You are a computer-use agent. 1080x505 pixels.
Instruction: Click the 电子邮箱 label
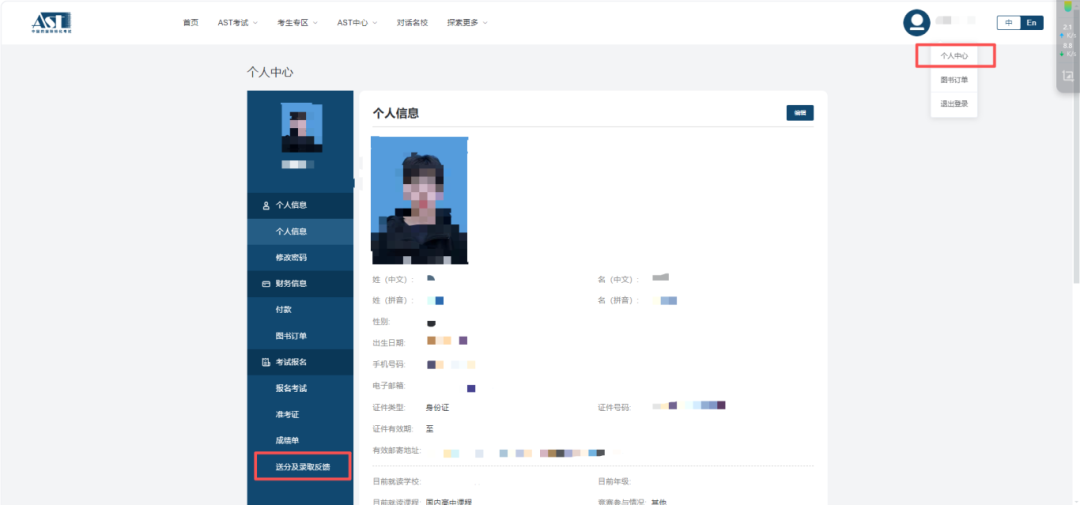[389, 386]
